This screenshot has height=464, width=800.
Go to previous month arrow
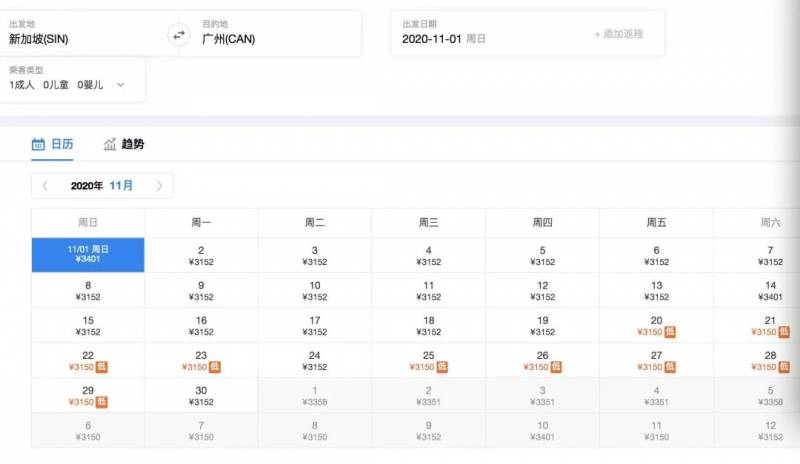(45, 186)
